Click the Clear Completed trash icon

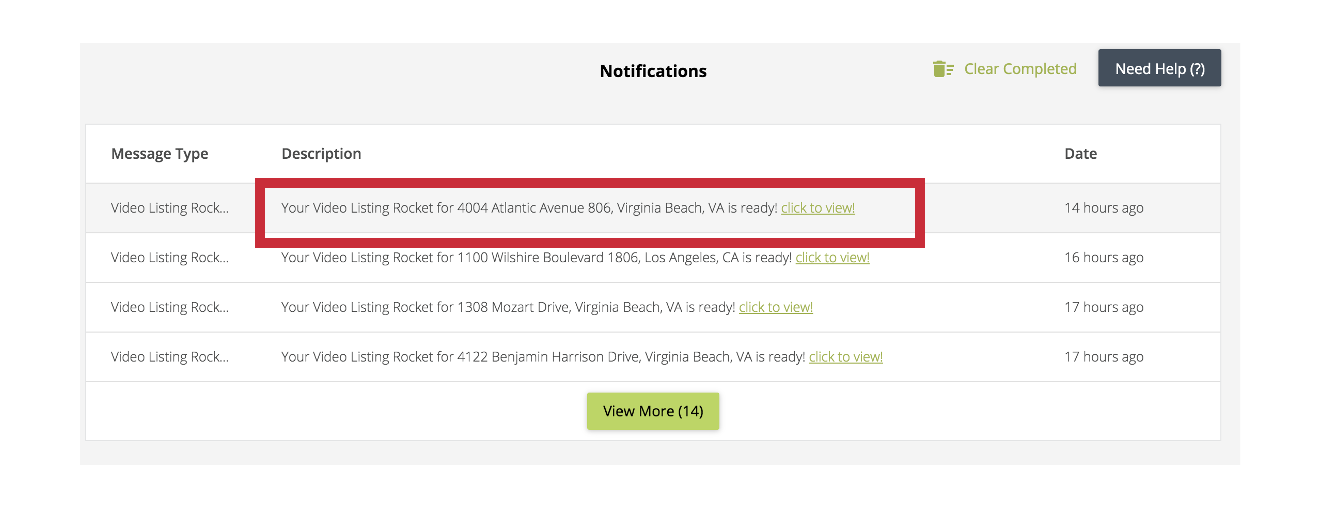coord(943,69)
